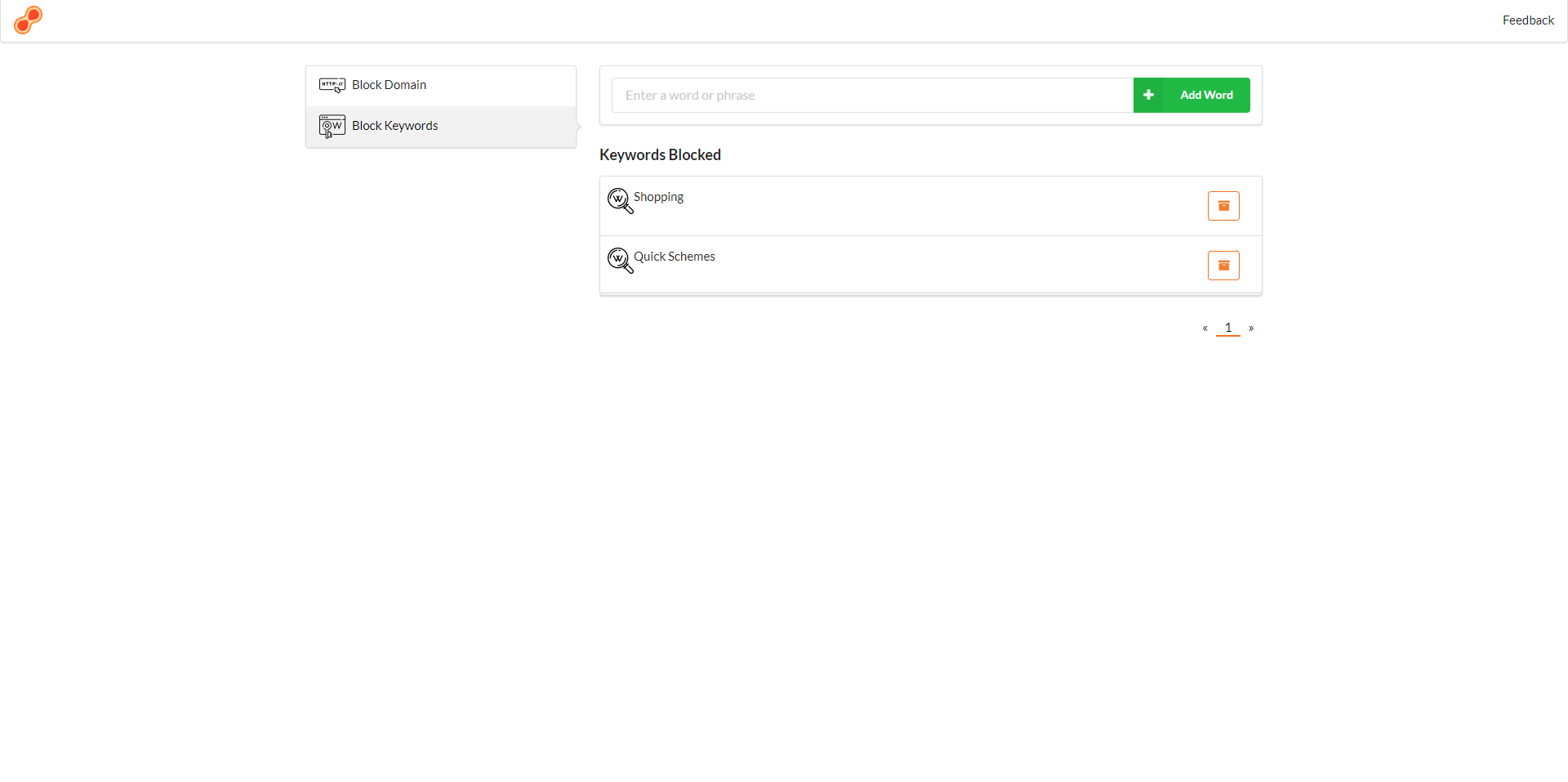Click the Quick Schemes keyword text
The height and width of the screenshot is (782, 1568).
(x=675, y=257)
